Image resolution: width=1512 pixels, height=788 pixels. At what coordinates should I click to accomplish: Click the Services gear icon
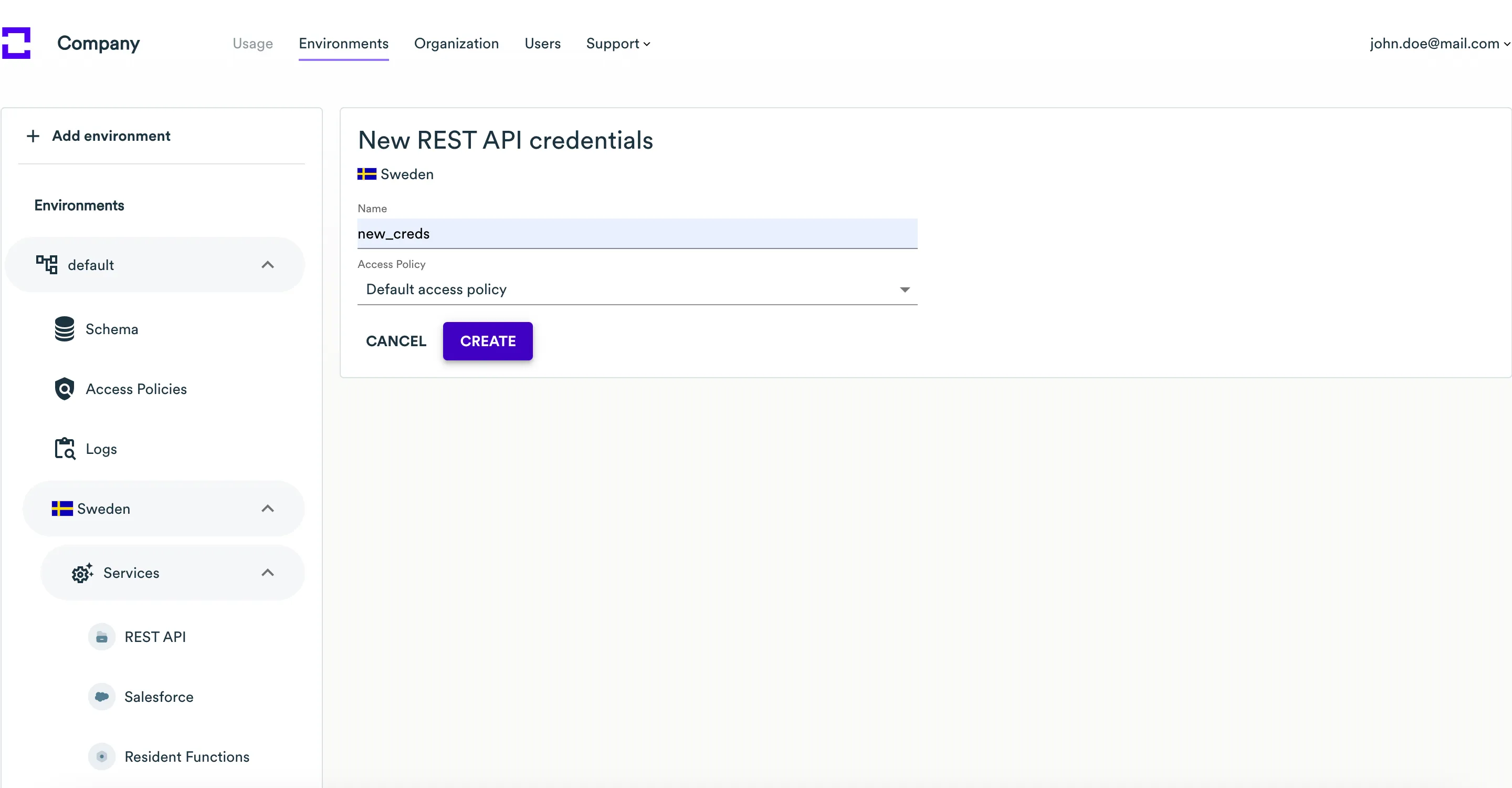coord(82,573)
